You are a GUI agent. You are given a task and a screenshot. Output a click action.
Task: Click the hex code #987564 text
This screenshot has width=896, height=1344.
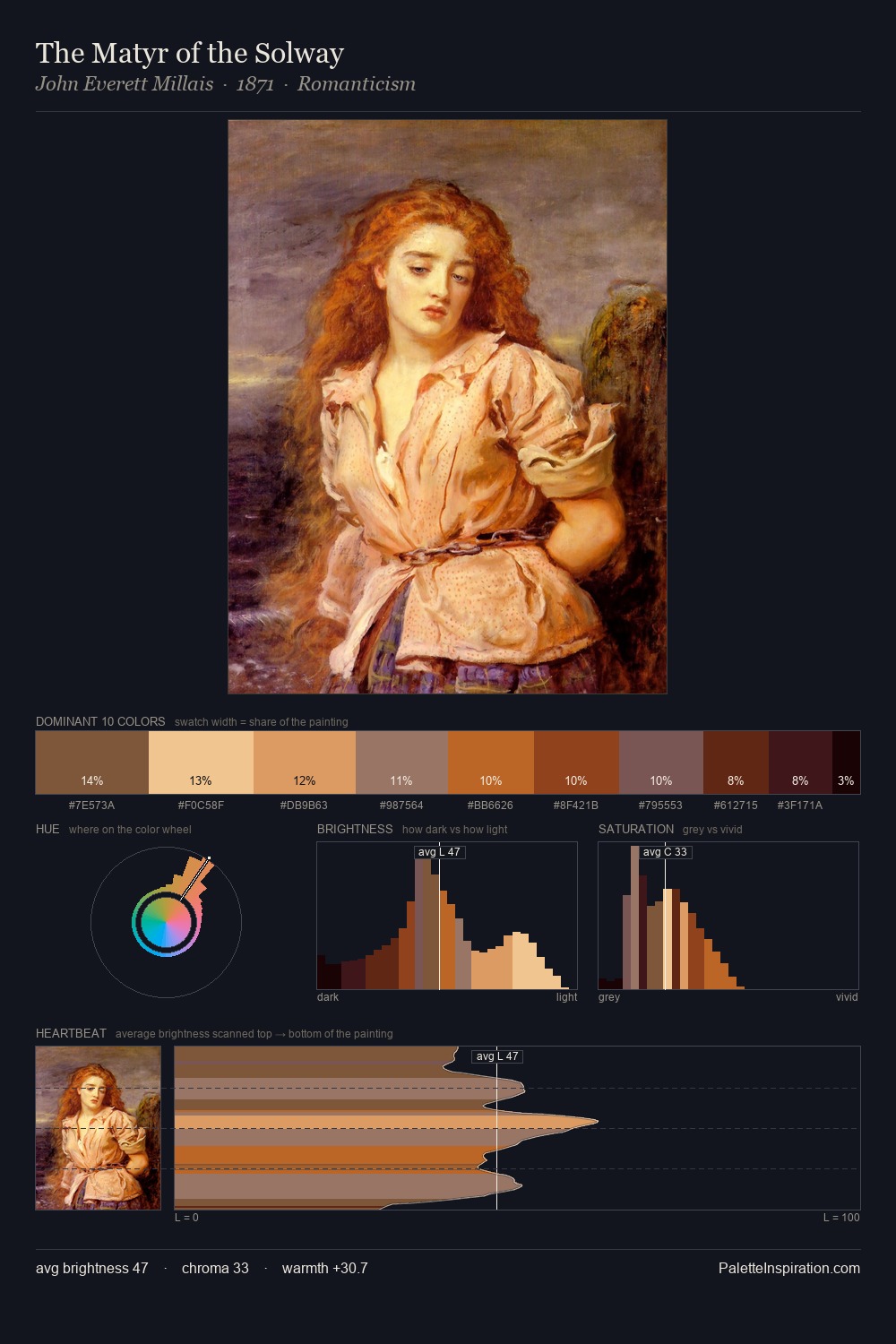coord(401,805)
